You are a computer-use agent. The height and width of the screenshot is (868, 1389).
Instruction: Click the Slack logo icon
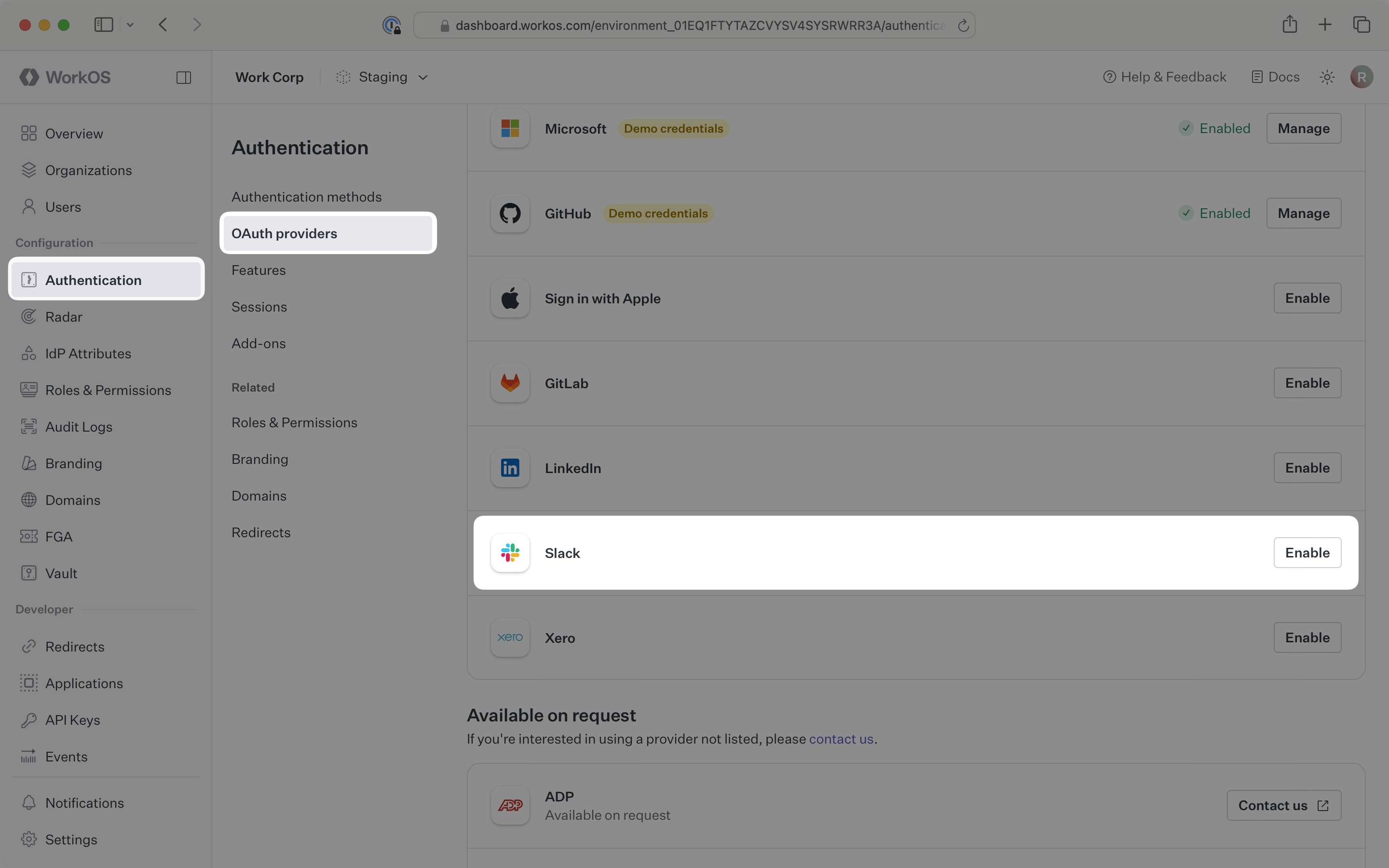coord(509,553)
